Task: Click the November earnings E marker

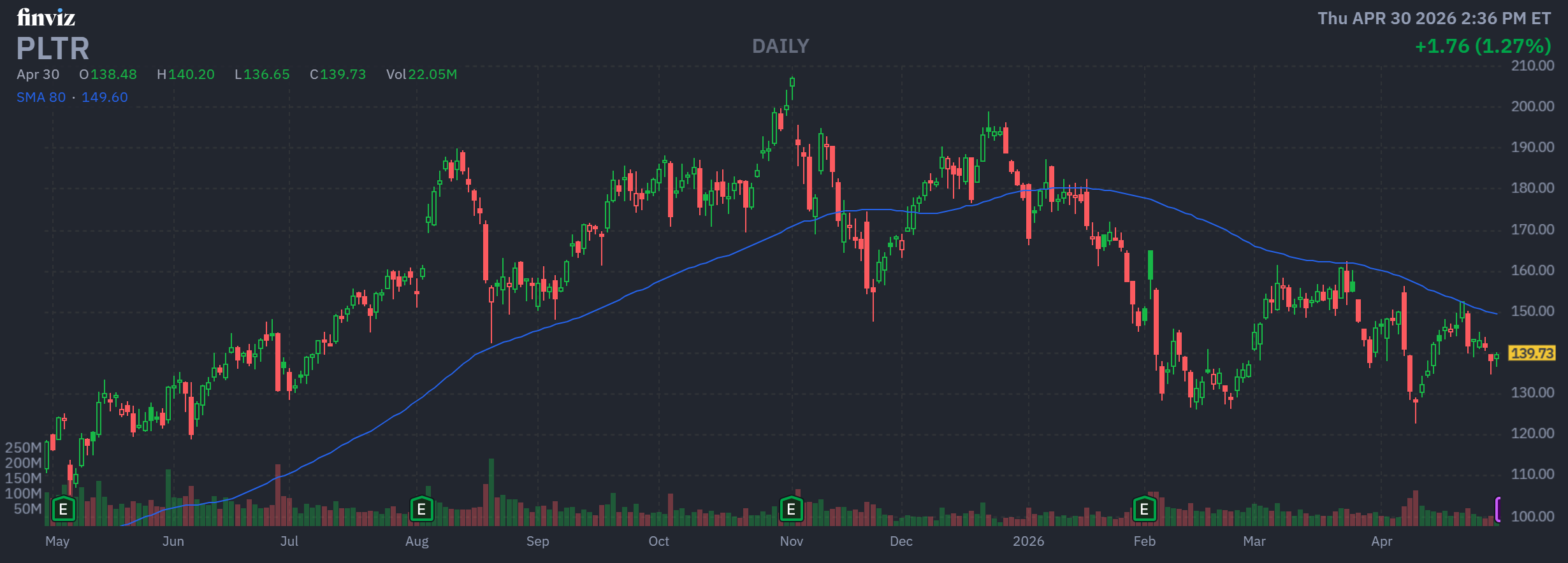Action: [791, 510]
